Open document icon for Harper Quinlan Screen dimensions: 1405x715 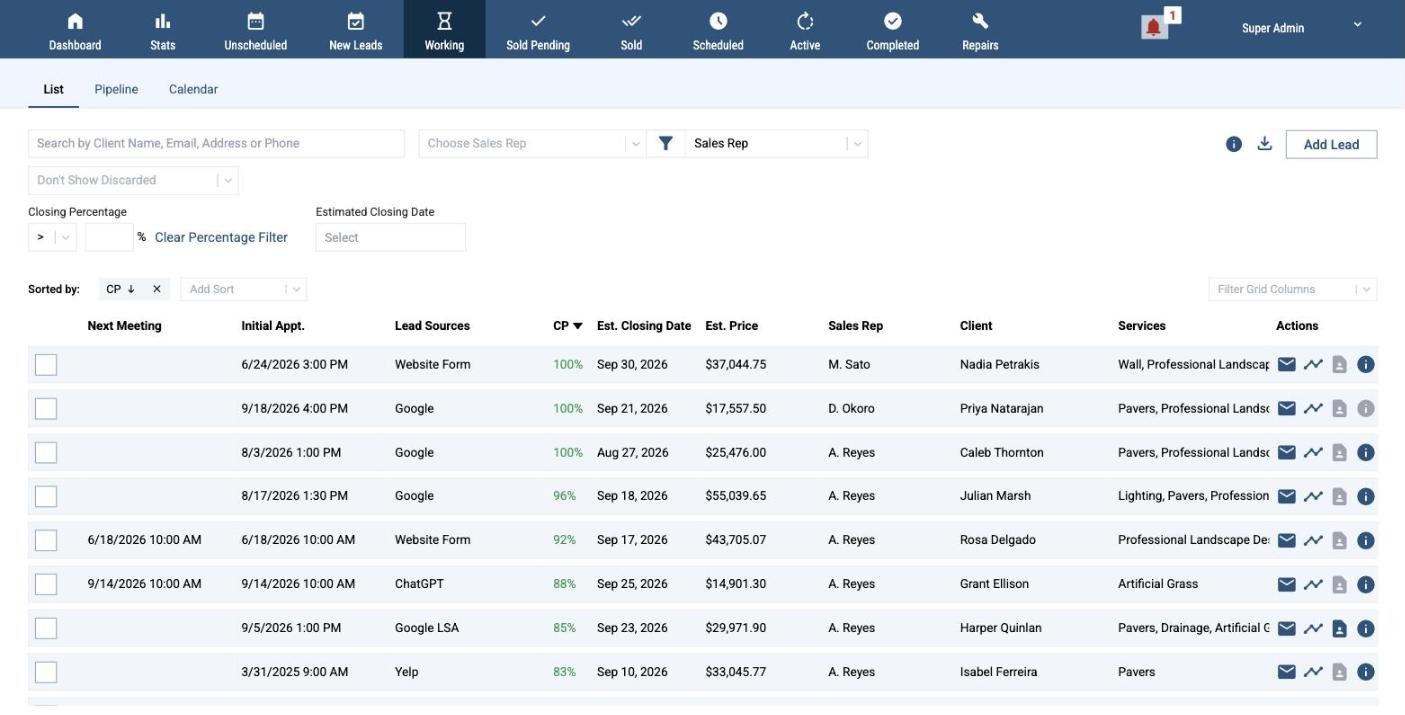[1339, 629]
